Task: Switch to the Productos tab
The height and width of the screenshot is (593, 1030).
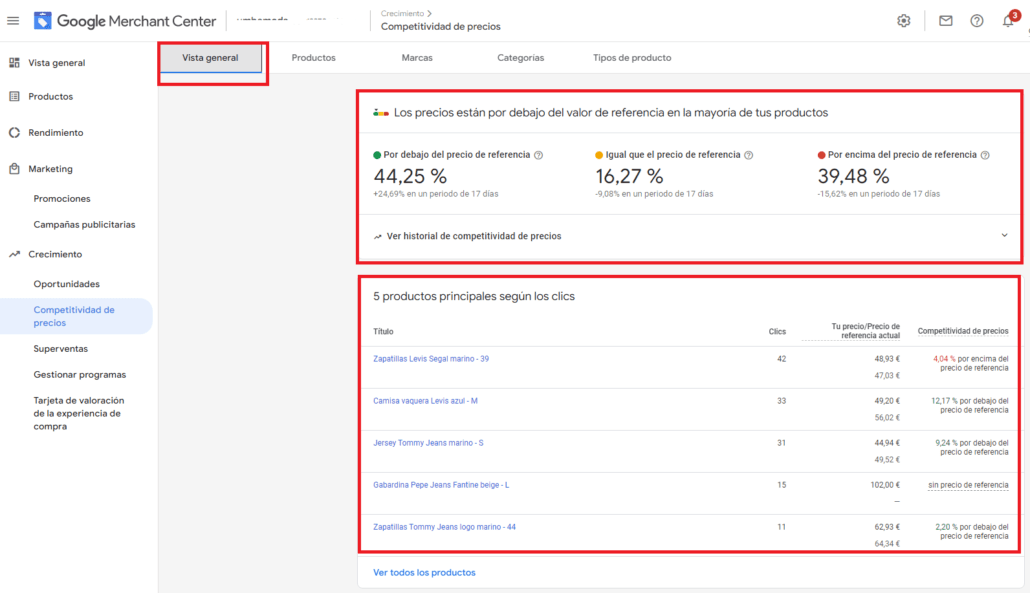Action: point(313,58)
